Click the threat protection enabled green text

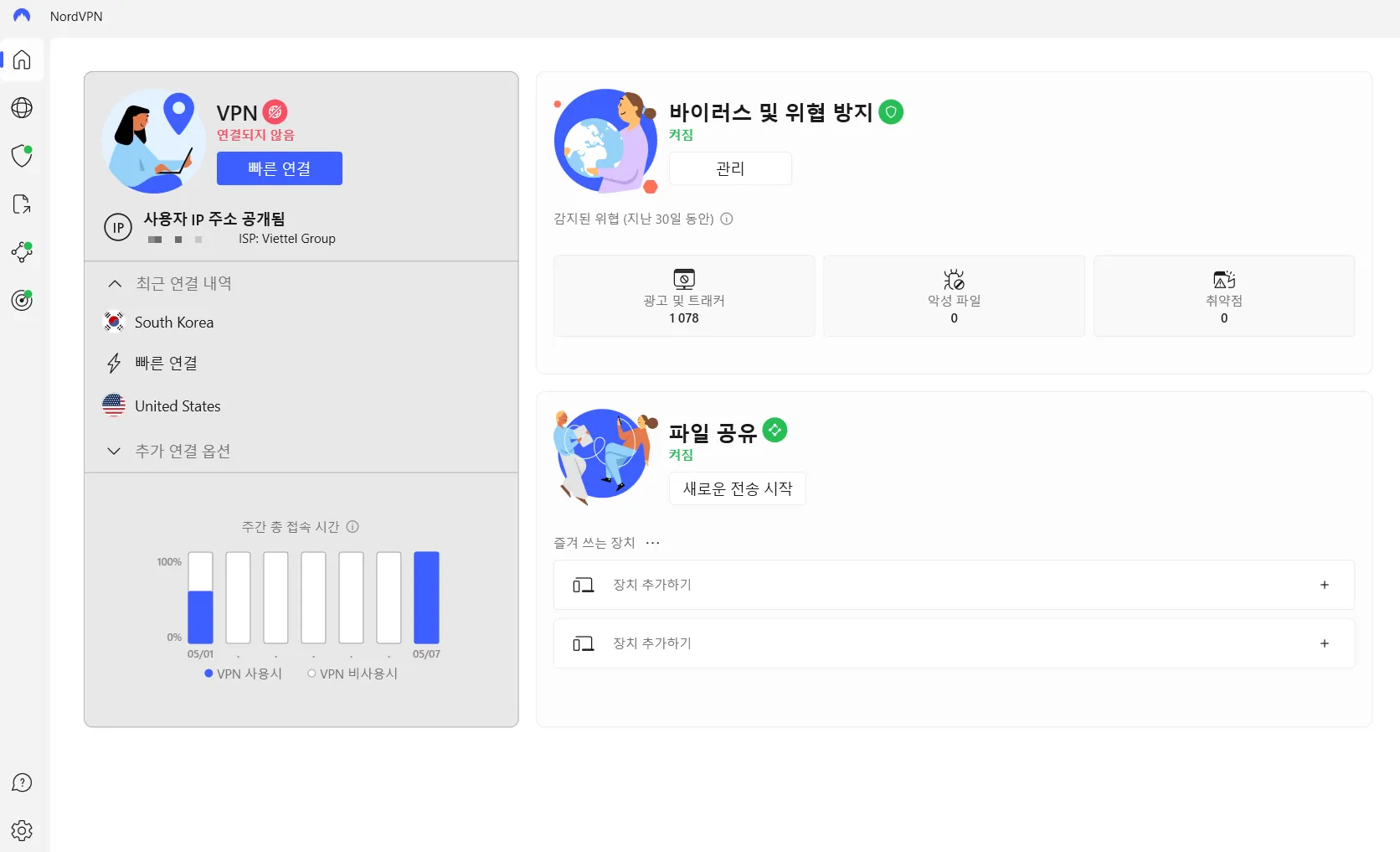(x=681, y=135)
